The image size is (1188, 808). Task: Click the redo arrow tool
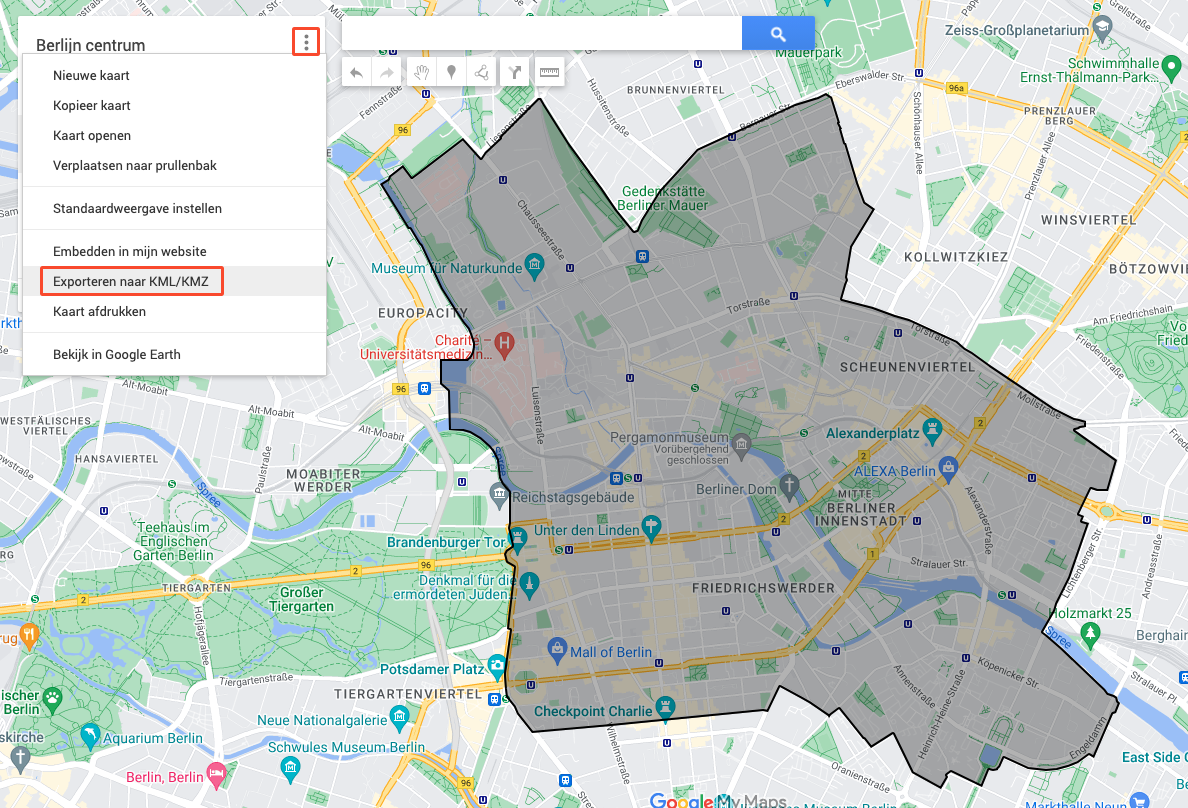tap(386, 73)
